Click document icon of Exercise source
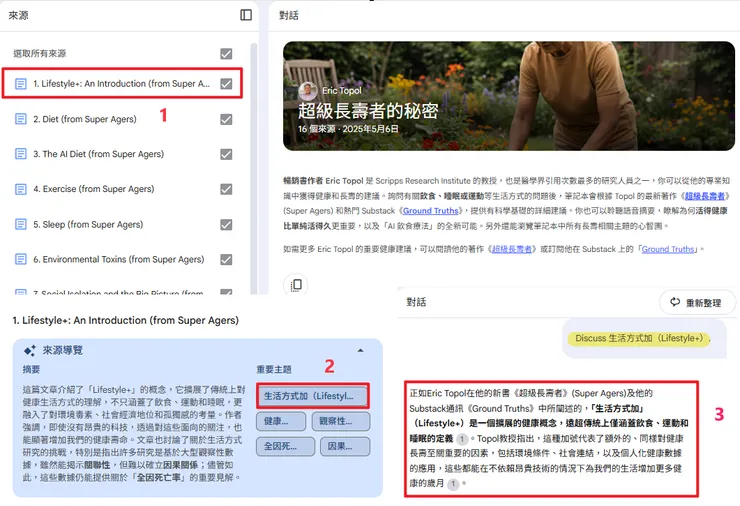740x506 pixels. [x=21, y=189]
